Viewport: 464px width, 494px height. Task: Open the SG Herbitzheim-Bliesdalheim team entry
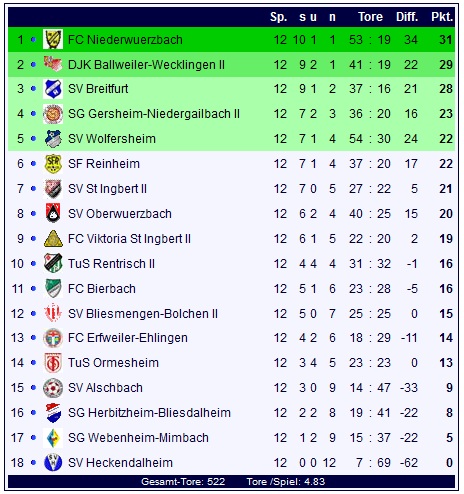click(x=149, y=413)
